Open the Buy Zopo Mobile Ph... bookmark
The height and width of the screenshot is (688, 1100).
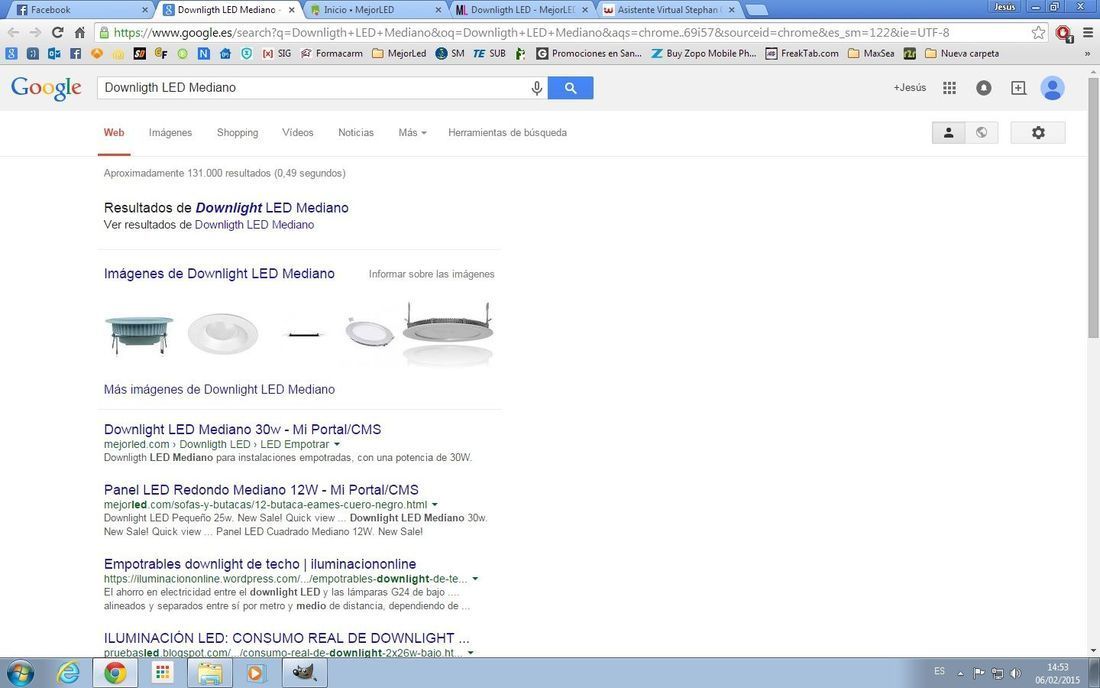tap(703, 53)
